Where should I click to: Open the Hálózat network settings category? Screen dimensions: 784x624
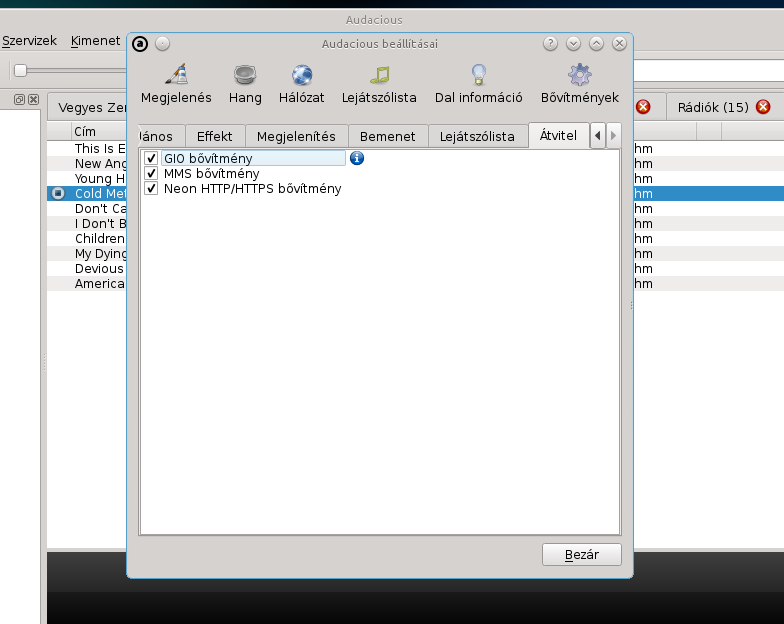tap(302, 84)
